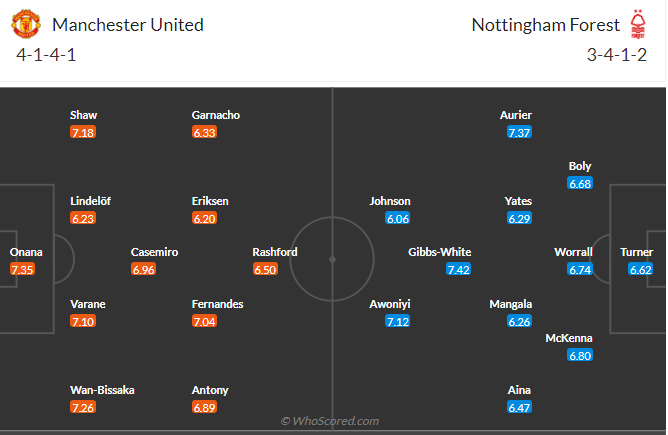
Task: Click the WhoScored.com watermark
Action: (330, 421)
